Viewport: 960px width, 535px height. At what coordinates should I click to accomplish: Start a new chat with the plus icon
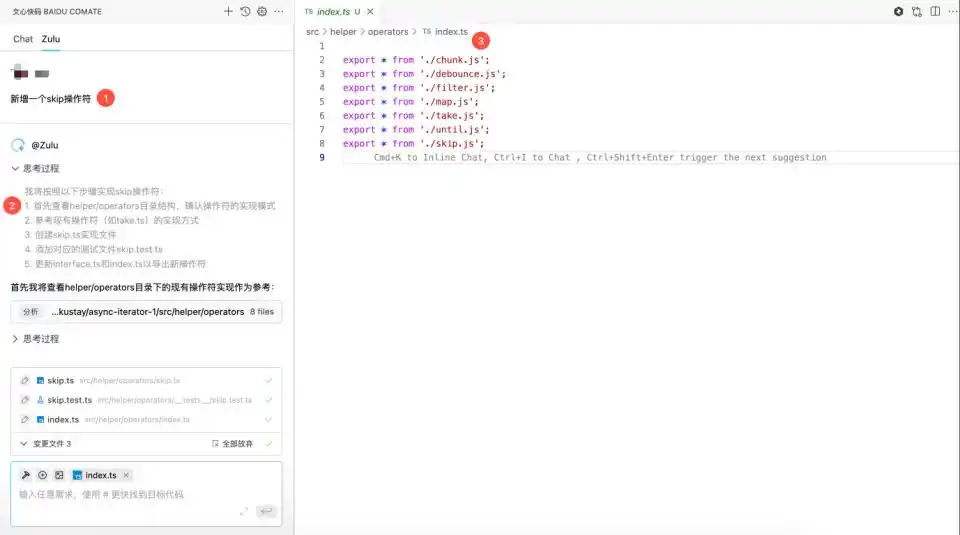click(x=228, y=12)
